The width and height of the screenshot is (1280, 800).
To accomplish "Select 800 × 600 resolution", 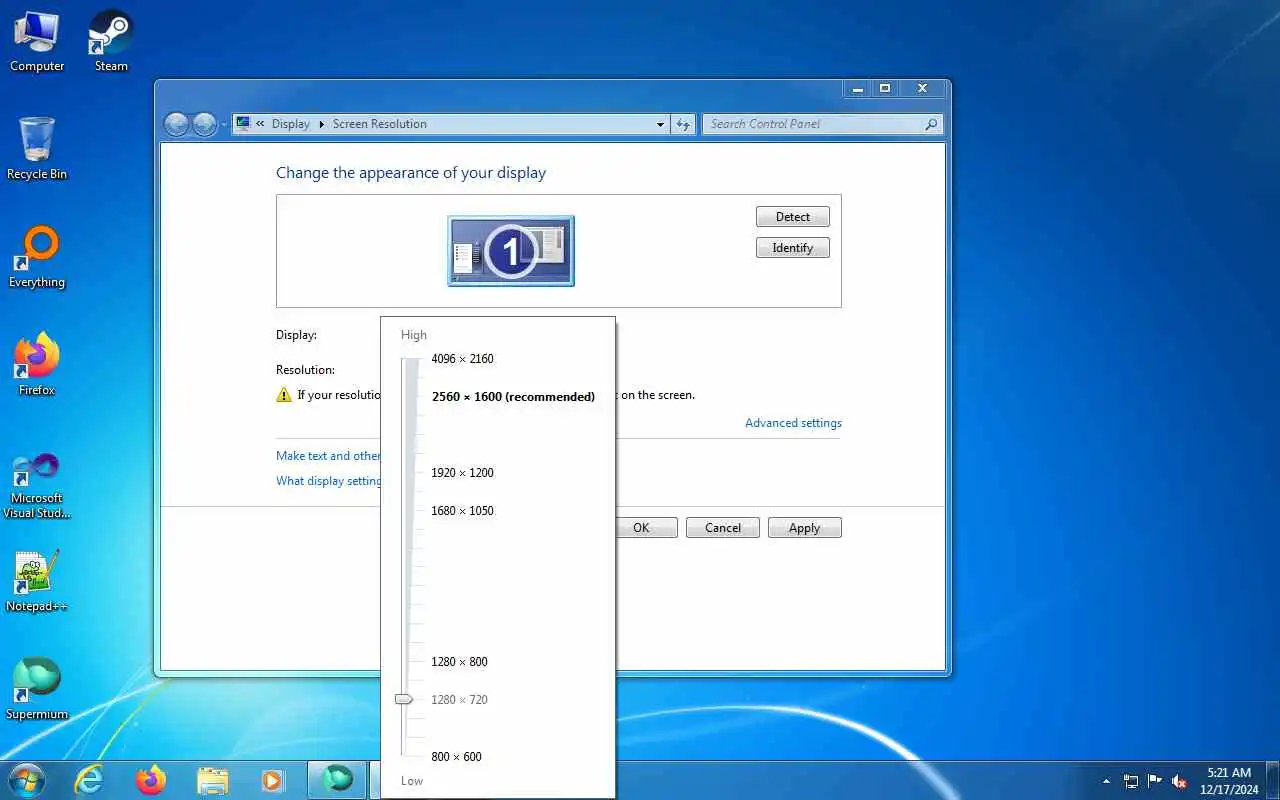I will click(456, 757).
